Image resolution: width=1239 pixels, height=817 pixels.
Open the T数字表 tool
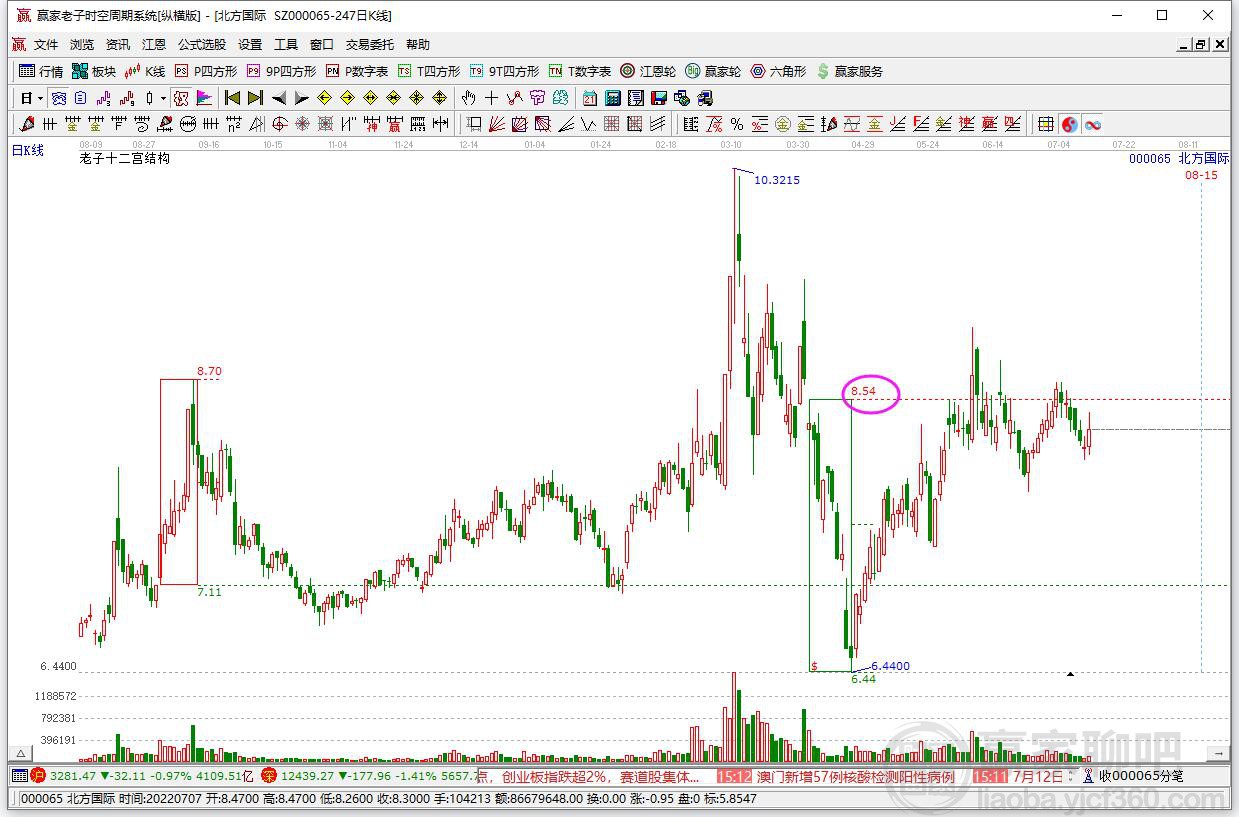[580, 71]
